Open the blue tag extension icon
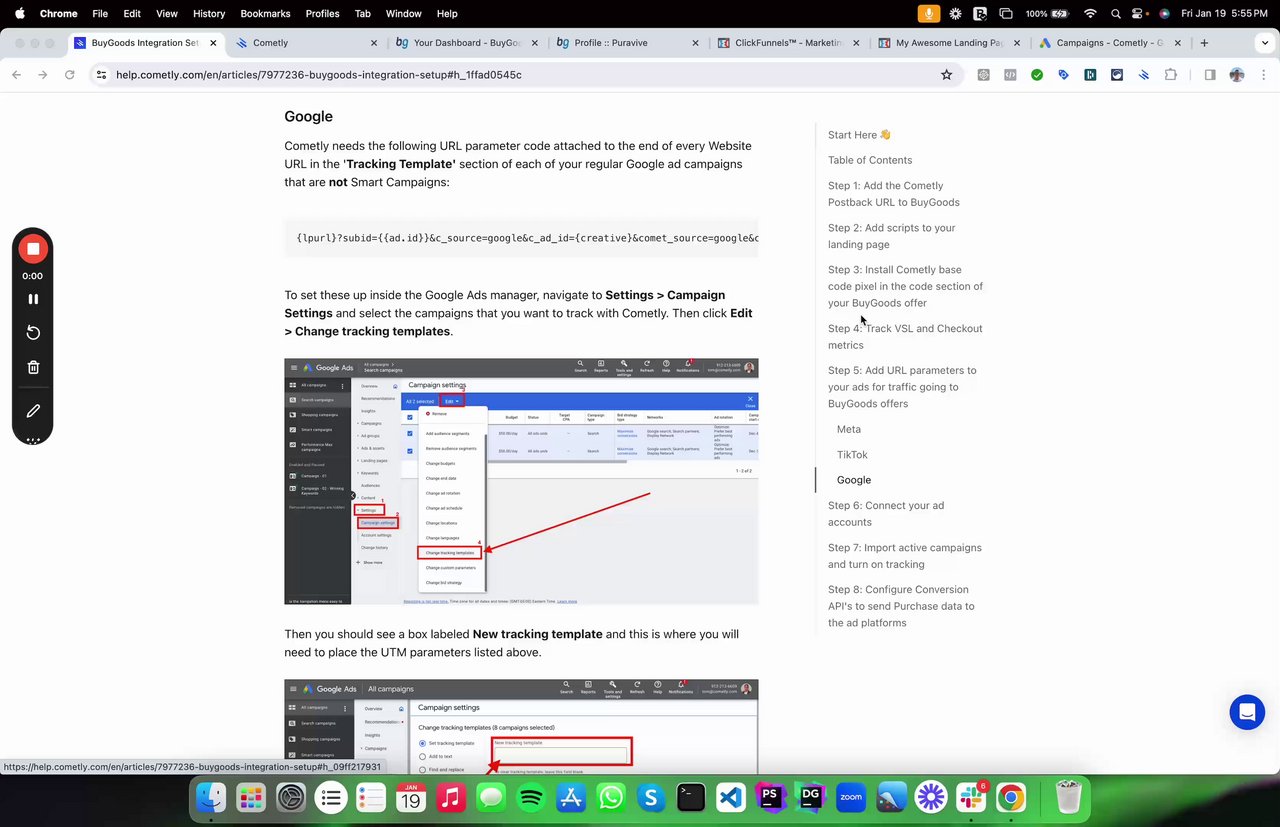Image resolution: width=1280 pixels, height=827 pixels. [x=1063, y=75]
